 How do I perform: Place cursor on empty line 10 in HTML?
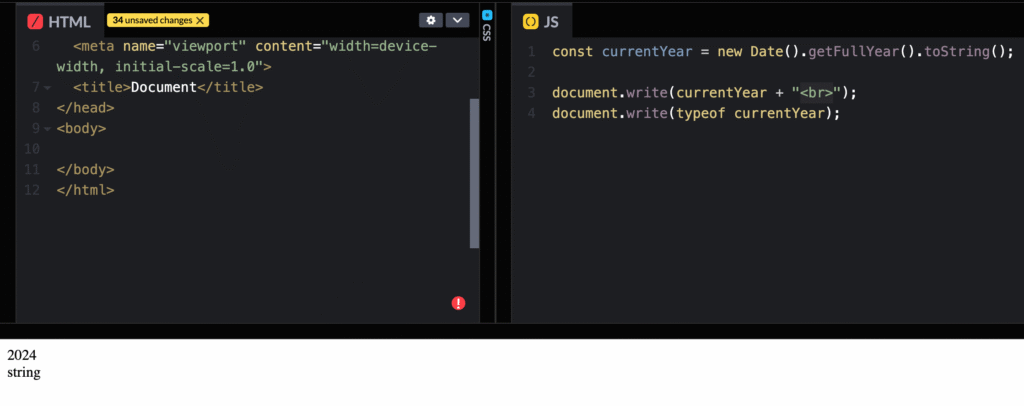tap(200, 149)
